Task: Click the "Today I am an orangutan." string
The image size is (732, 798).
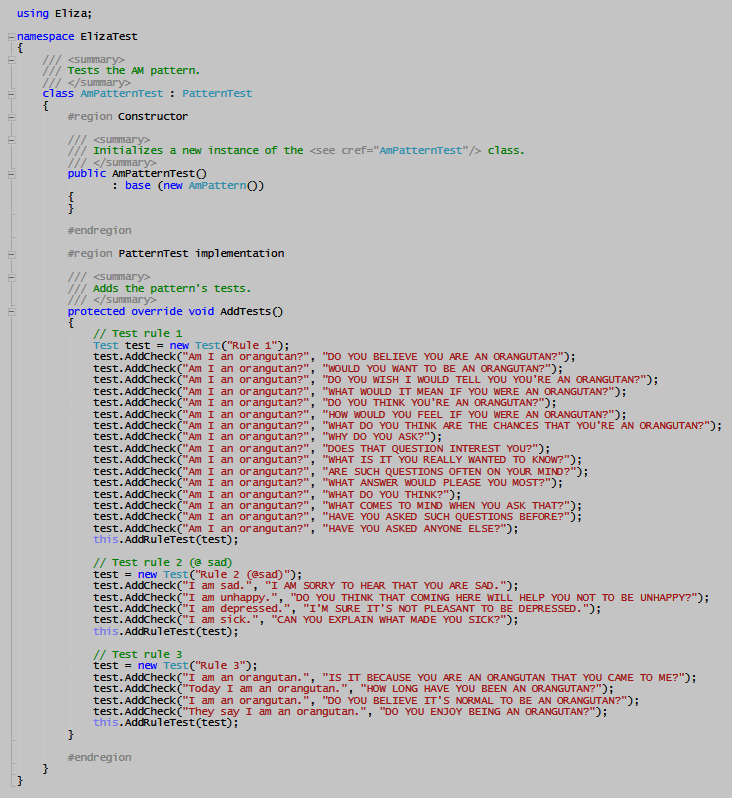Action: pos(268,689)
